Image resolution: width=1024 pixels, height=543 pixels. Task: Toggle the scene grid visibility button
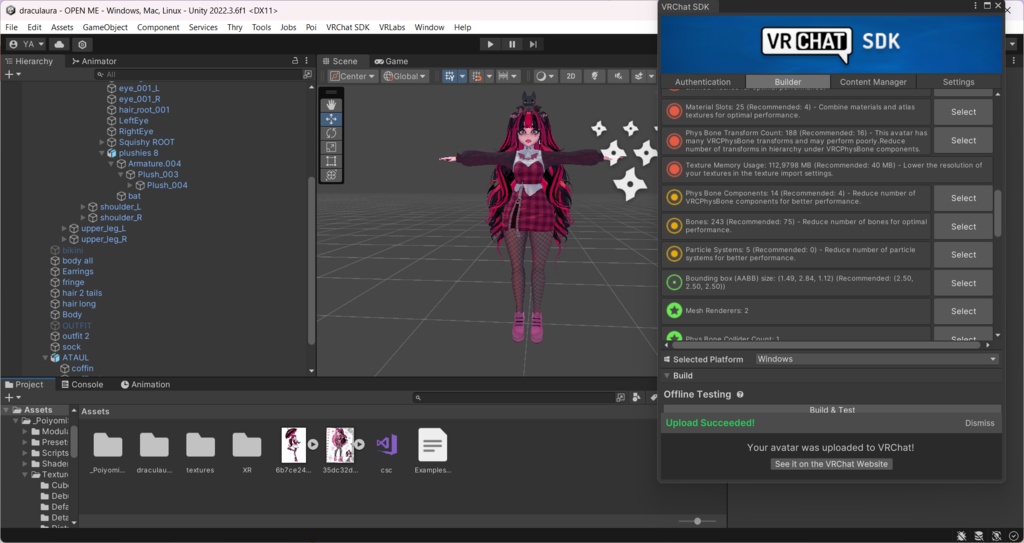(449, 76)
